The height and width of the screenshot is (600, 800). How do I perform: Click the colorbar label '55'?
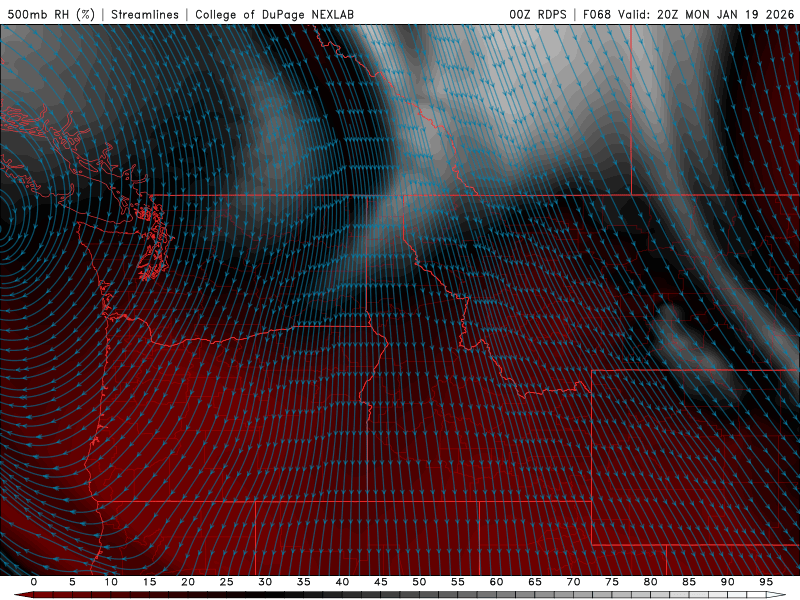click(x=458, y=582)
